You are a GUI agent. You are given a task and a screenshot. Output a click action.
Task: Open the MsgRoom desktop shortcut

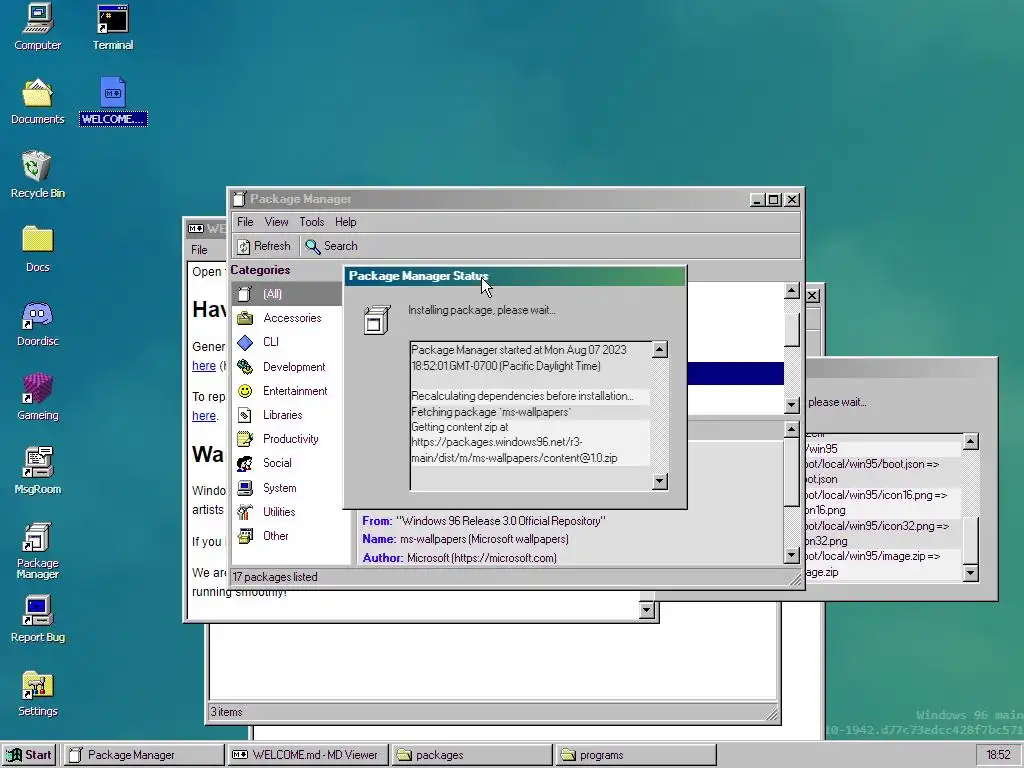[37, 471]
